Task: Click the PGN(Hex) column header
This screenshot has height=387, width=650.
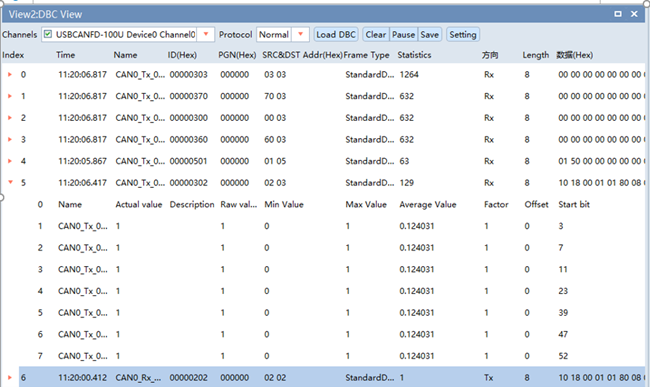Action: click(x=237, y=55)
